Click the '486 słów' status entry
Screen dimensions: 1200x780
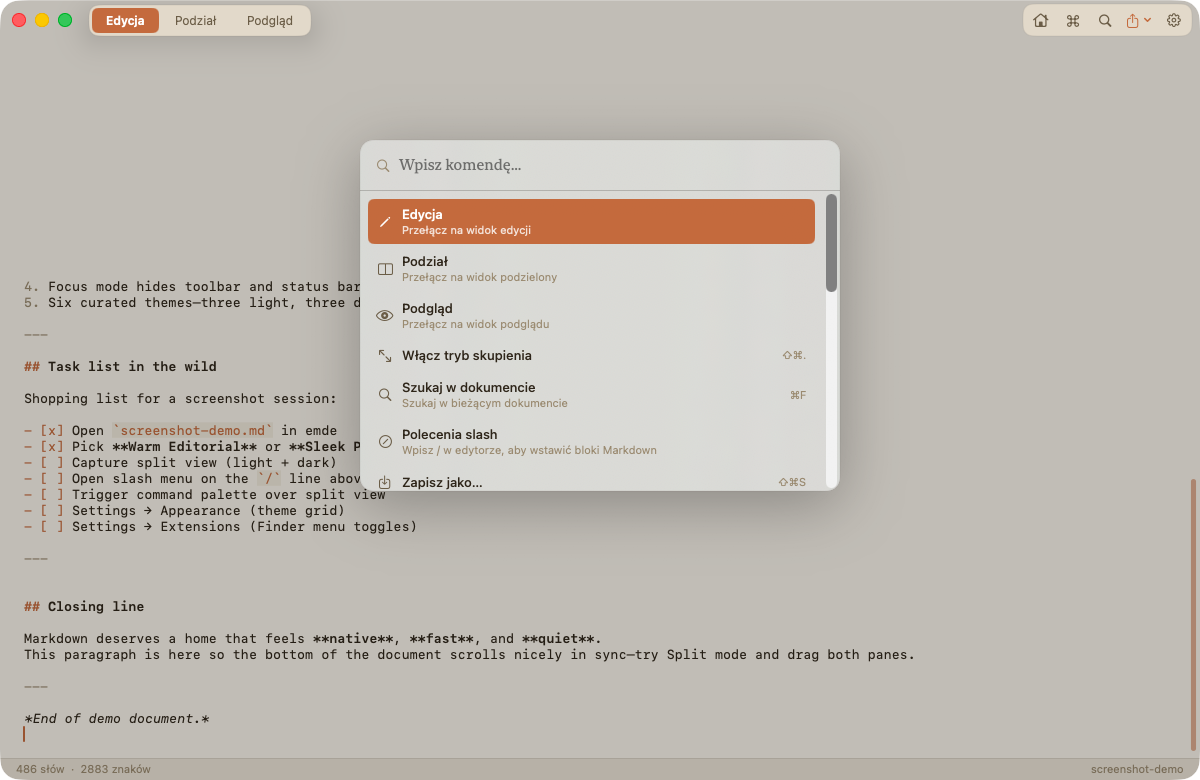coord(40,769)
